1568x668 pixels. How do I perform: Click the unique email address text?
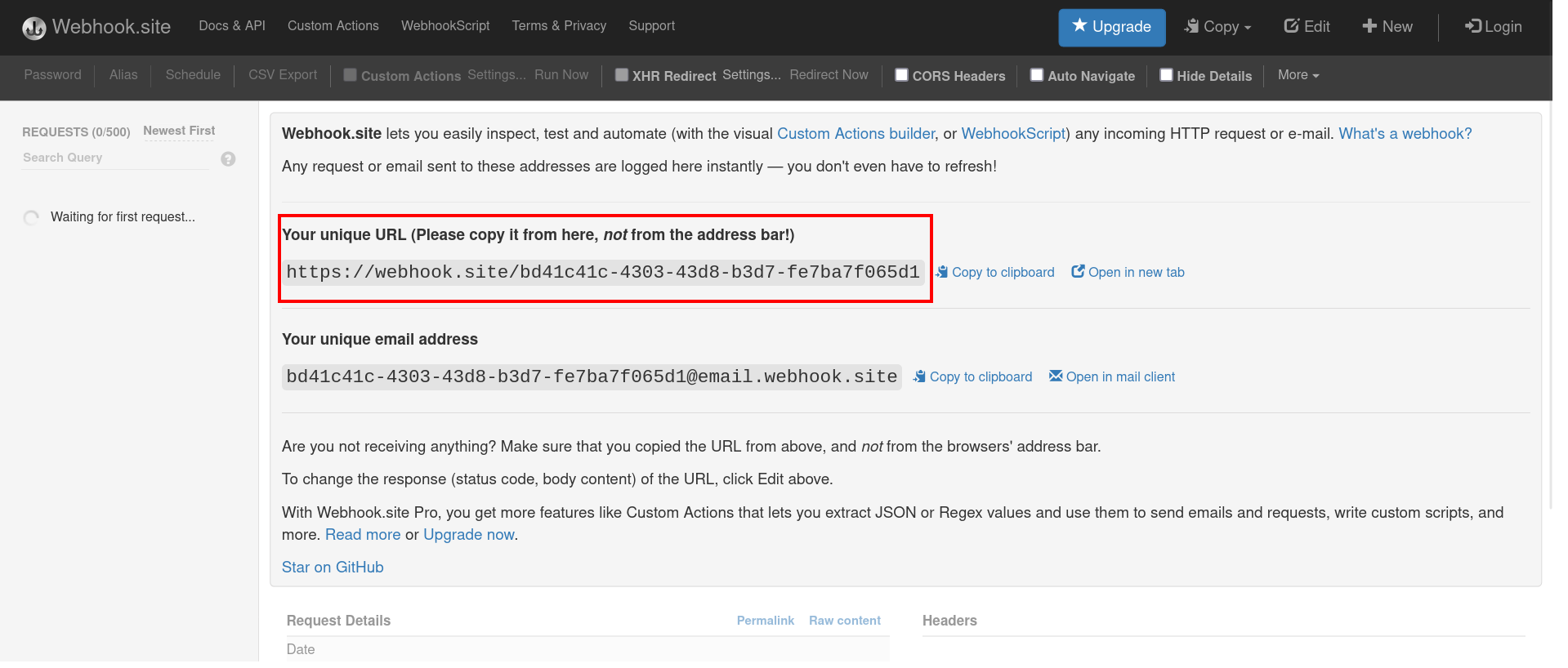592,376
